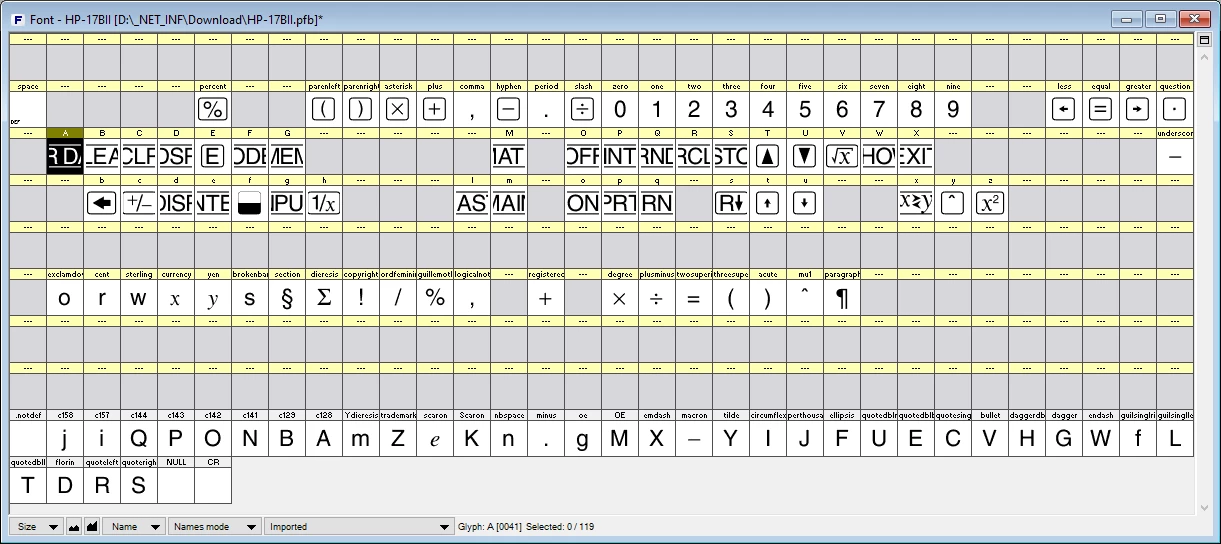Select the registered cell showing plus
The height and width of the screenshot is (544, 1221).
546,297
